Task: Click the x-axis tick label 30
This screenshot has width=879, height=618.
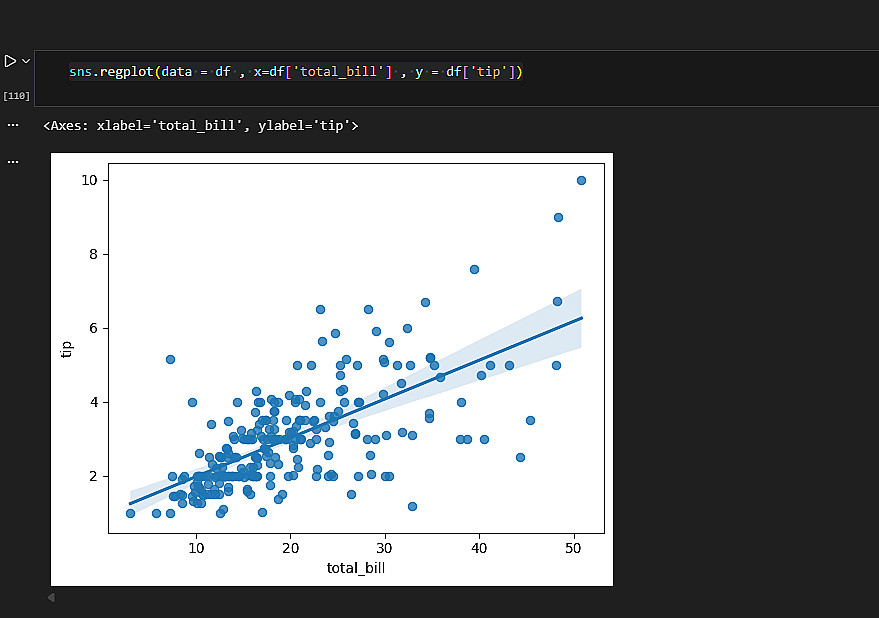Action: tap(385, 547)
